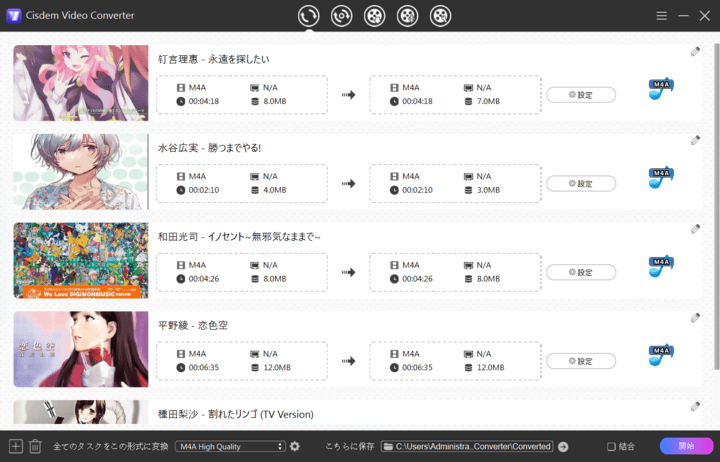Click the Cisdem Video Converter logo
The image size is (720, 462).
click(14, 16)
